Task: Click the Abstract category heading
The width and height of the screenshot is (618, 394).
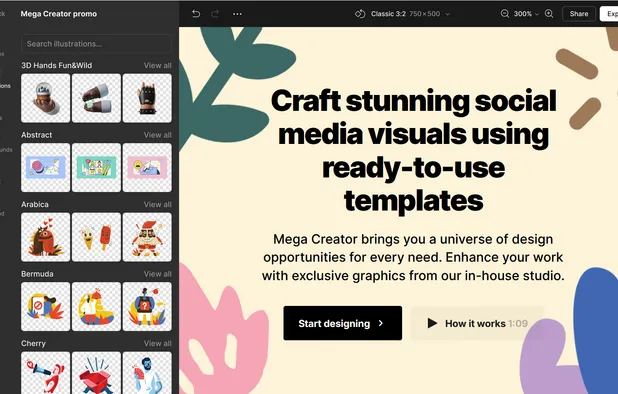Action: [37, 135]
